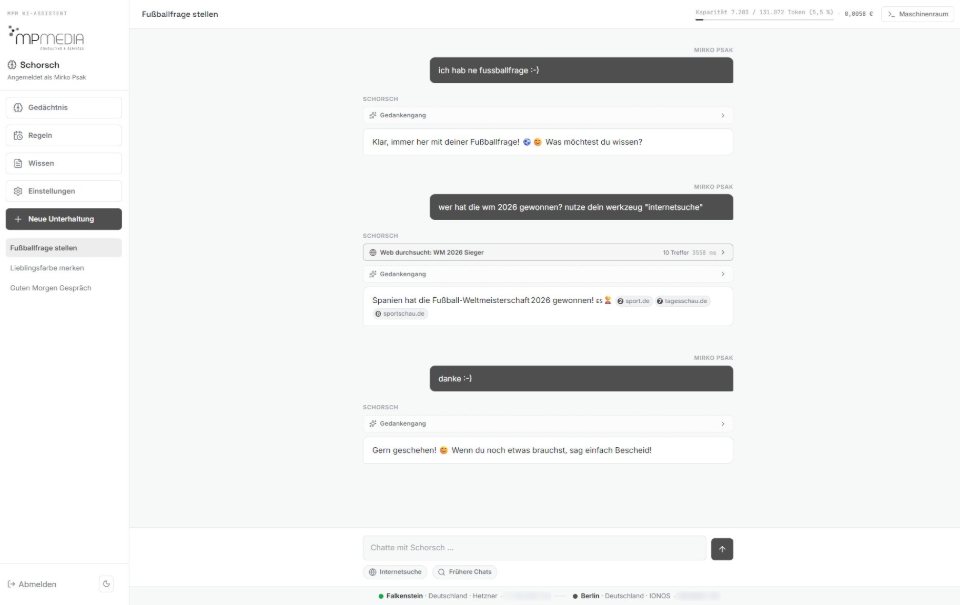Click the Kapazität token progress bar
This screenshot has width=960, height=605.
(x=764, y=20)
